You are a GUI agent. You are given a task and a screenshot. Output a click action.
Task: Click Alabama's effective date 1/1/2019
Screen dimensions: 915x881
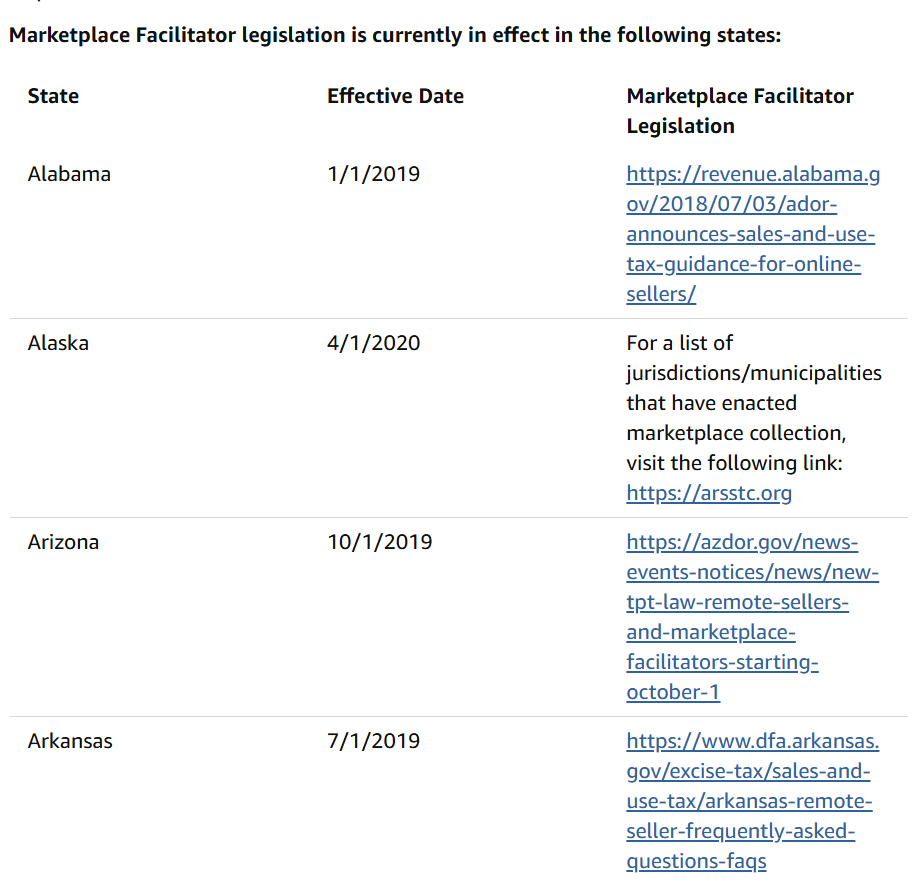pos(373,174)
